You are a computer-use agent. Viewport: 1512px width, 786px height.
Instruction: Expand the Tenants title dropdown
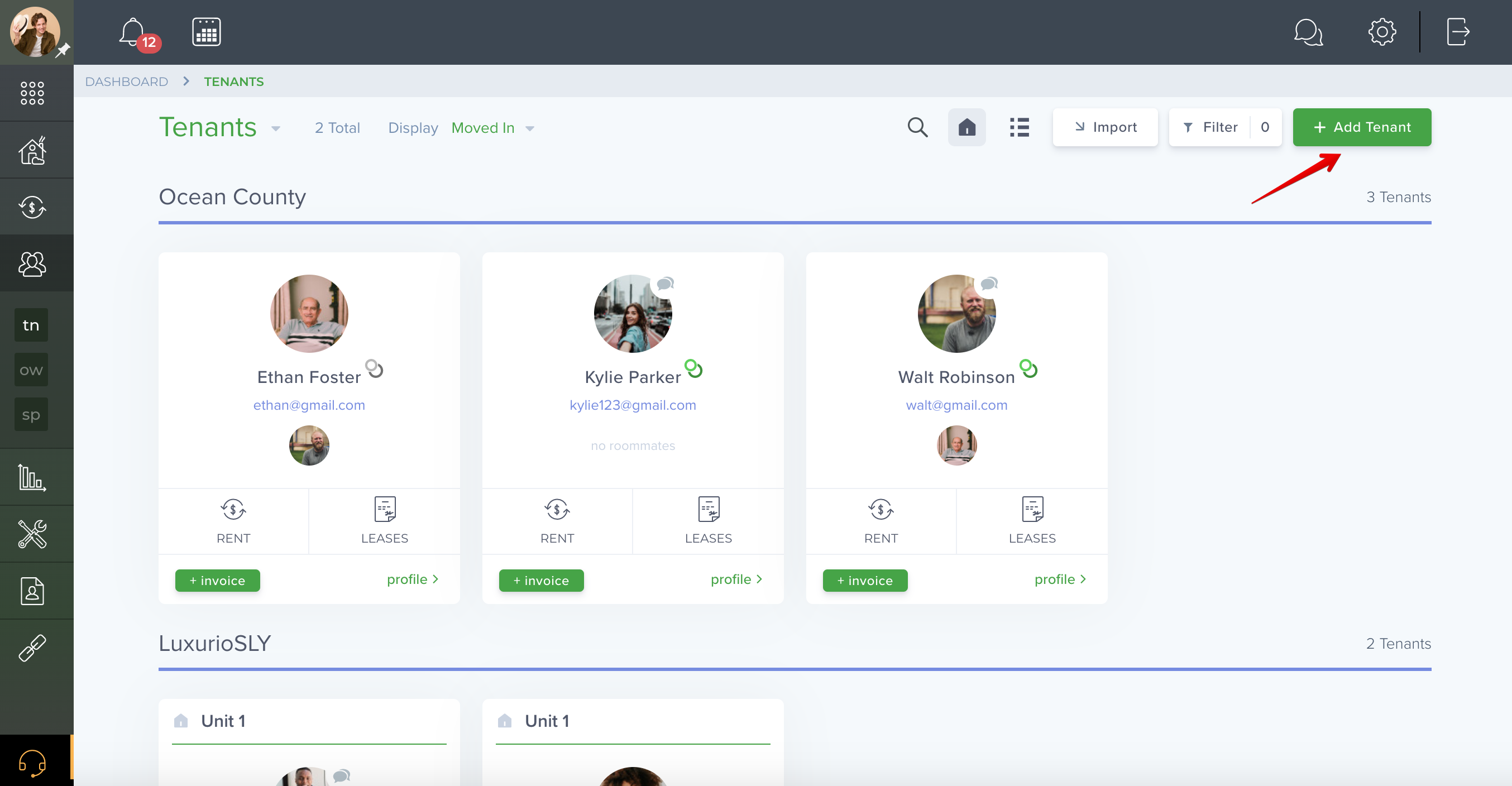tap(275, 128)
